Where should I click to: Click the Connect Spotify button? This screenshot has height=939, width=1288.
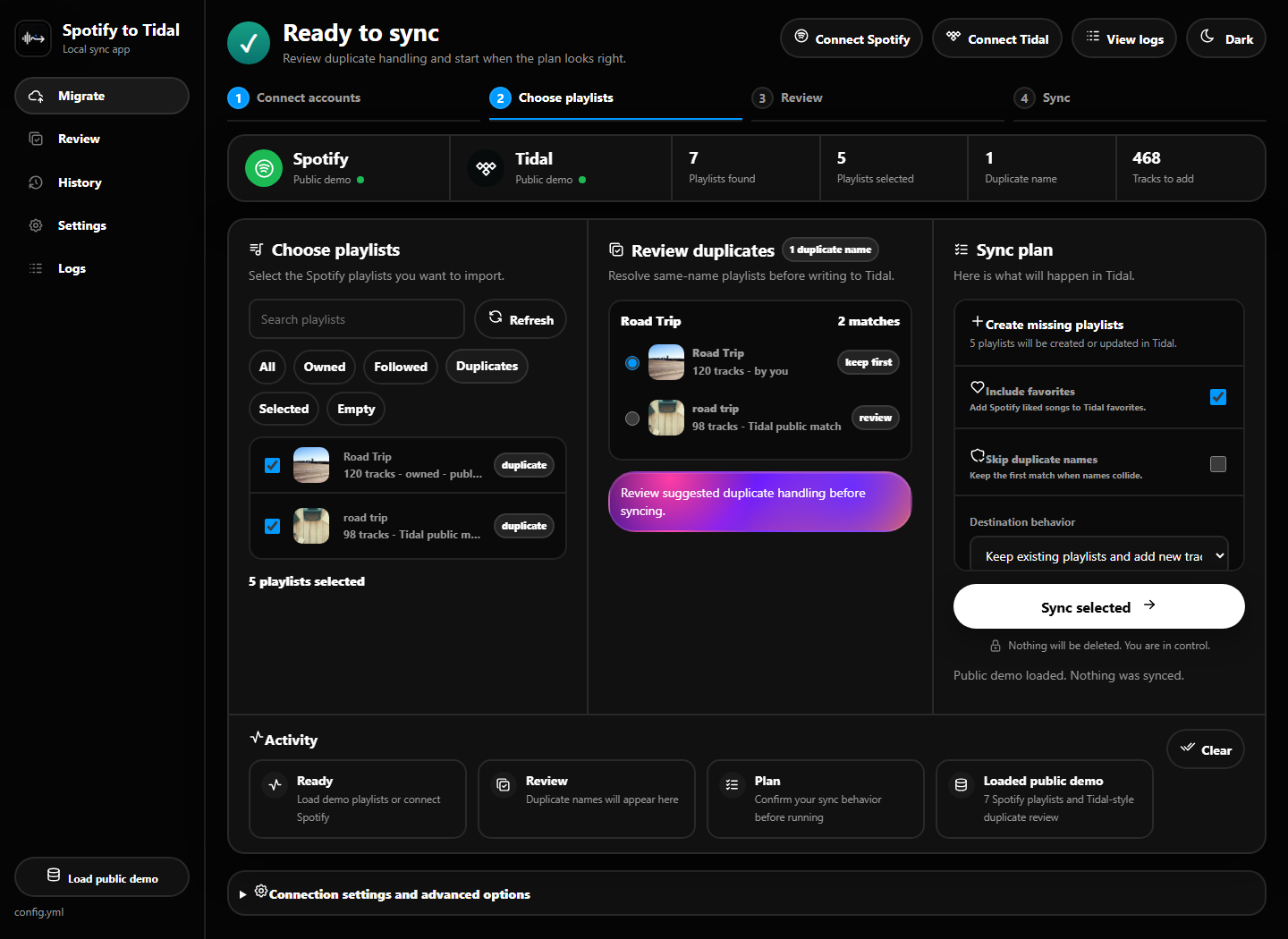tap(852, 38)
